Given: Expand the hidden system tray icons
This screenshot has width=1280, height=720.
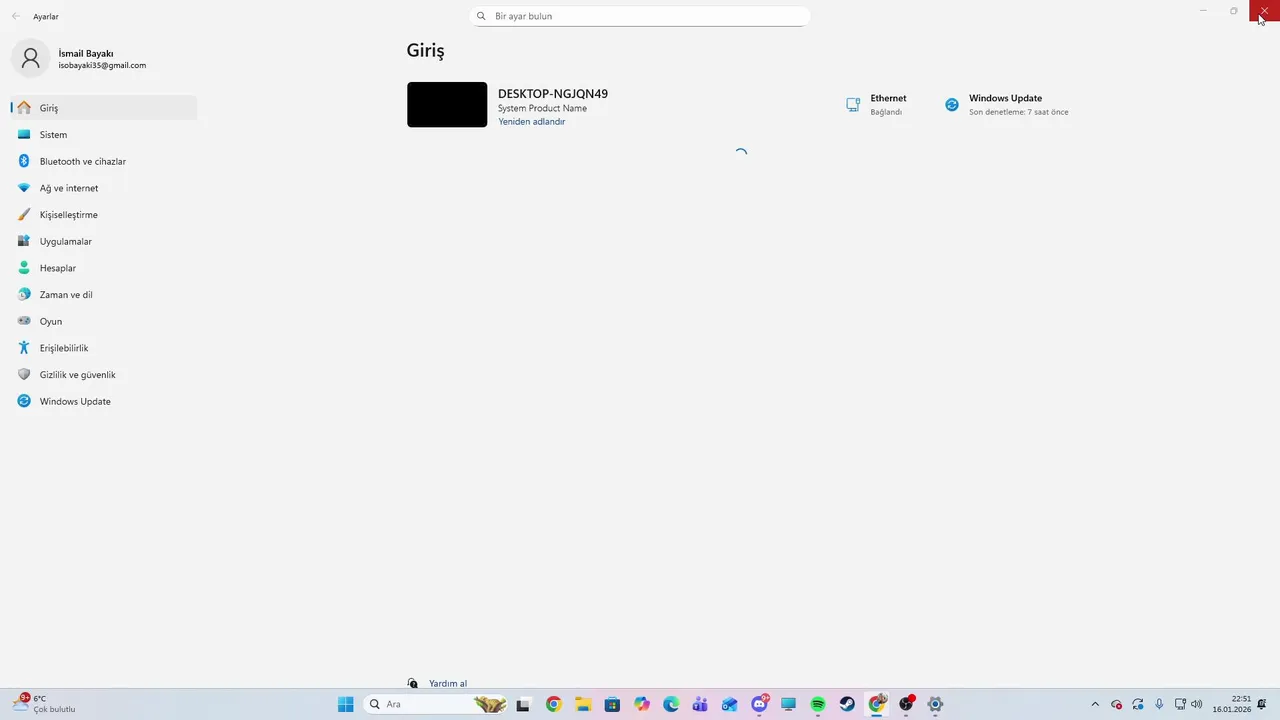Looking at the screenshot, I should tap(1095, 704).
